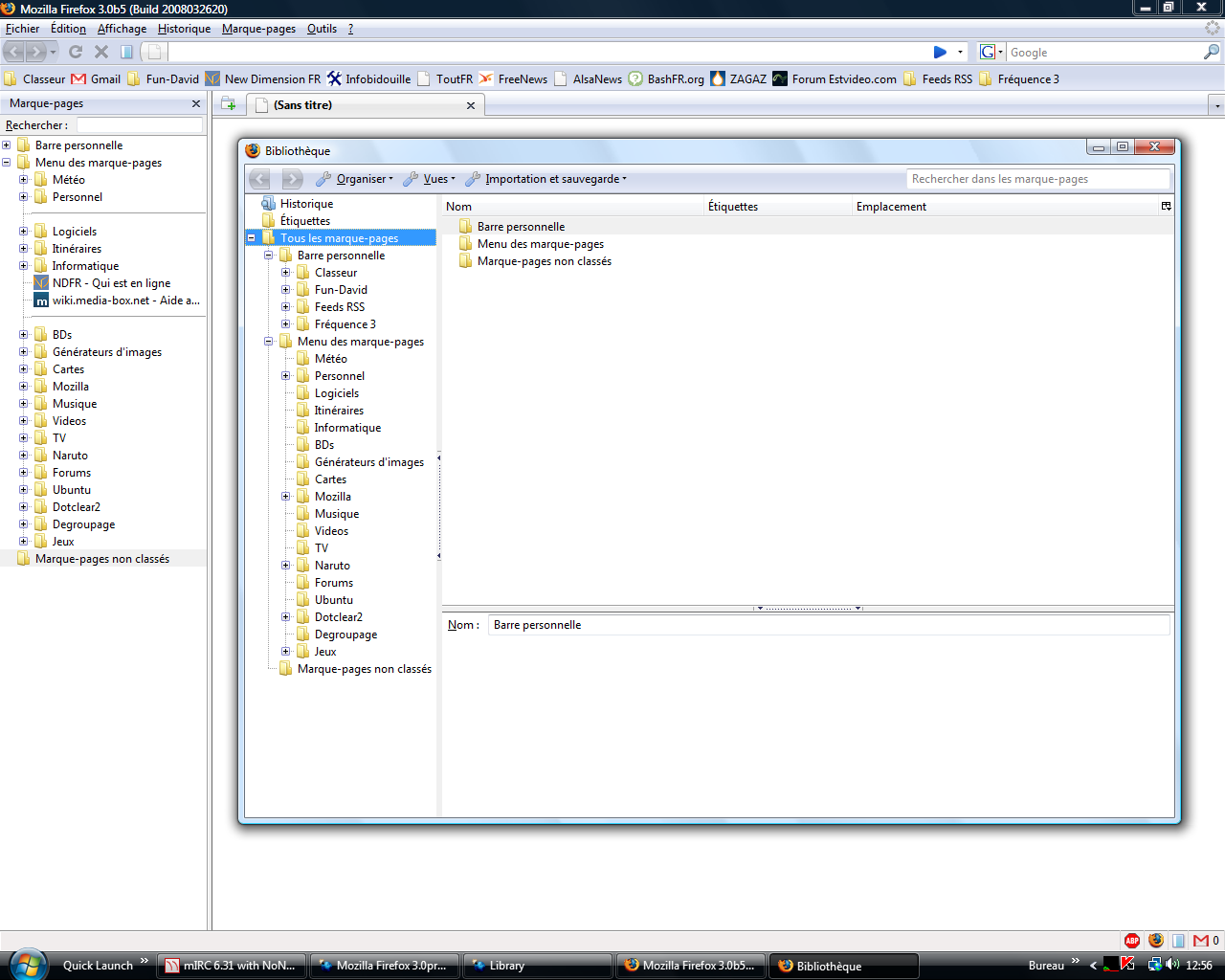1225x980 pixels.
Task: Open the Outils menu
Action: click(322, 29)
